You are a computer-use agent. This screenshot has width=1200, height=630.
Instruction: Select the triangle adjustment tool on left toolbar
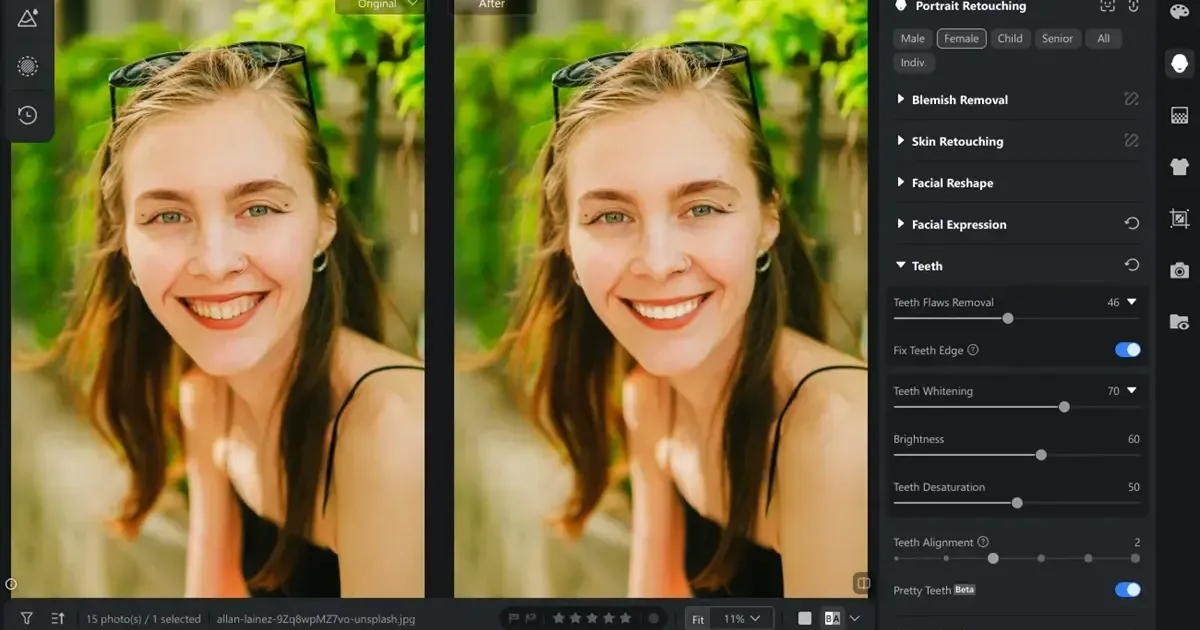[28, 17]
